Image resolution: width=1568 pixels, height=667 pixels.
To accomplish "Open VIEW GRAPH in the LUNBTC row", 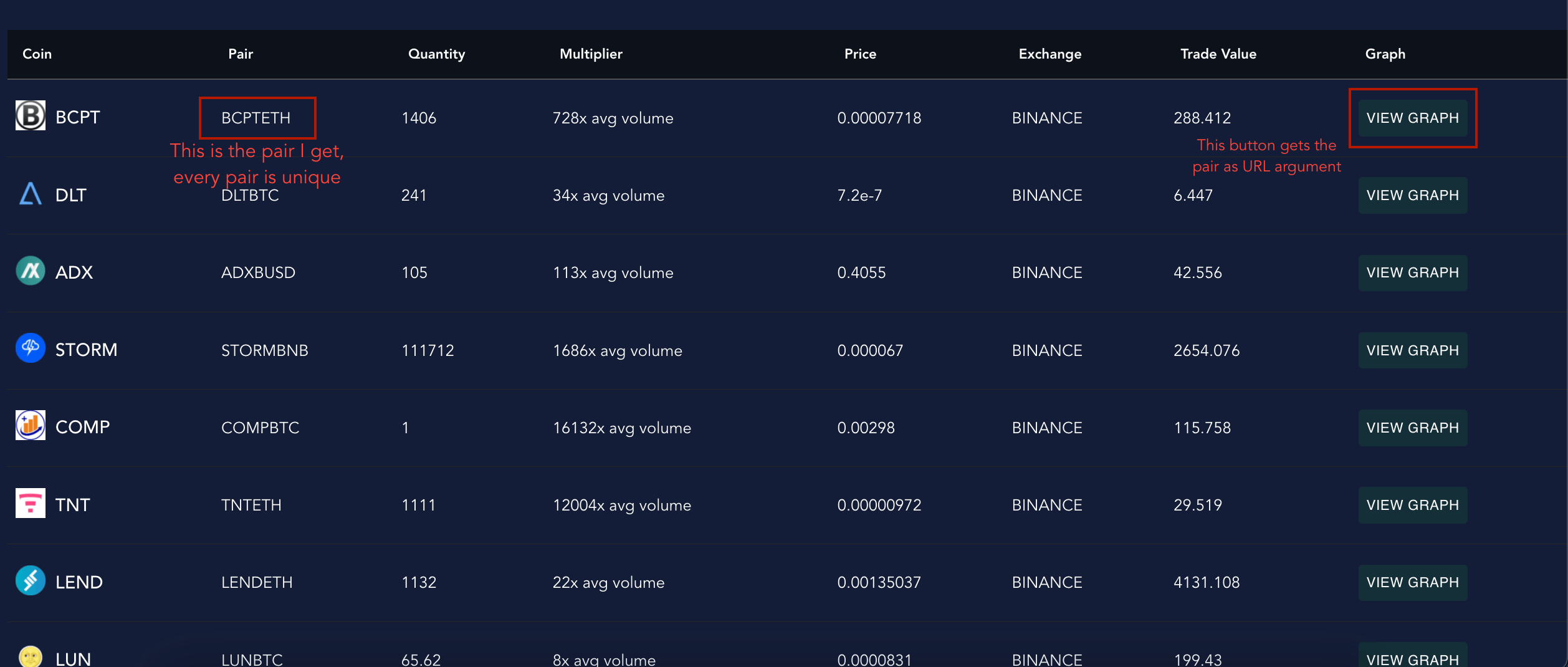I will pos(1413,656).
